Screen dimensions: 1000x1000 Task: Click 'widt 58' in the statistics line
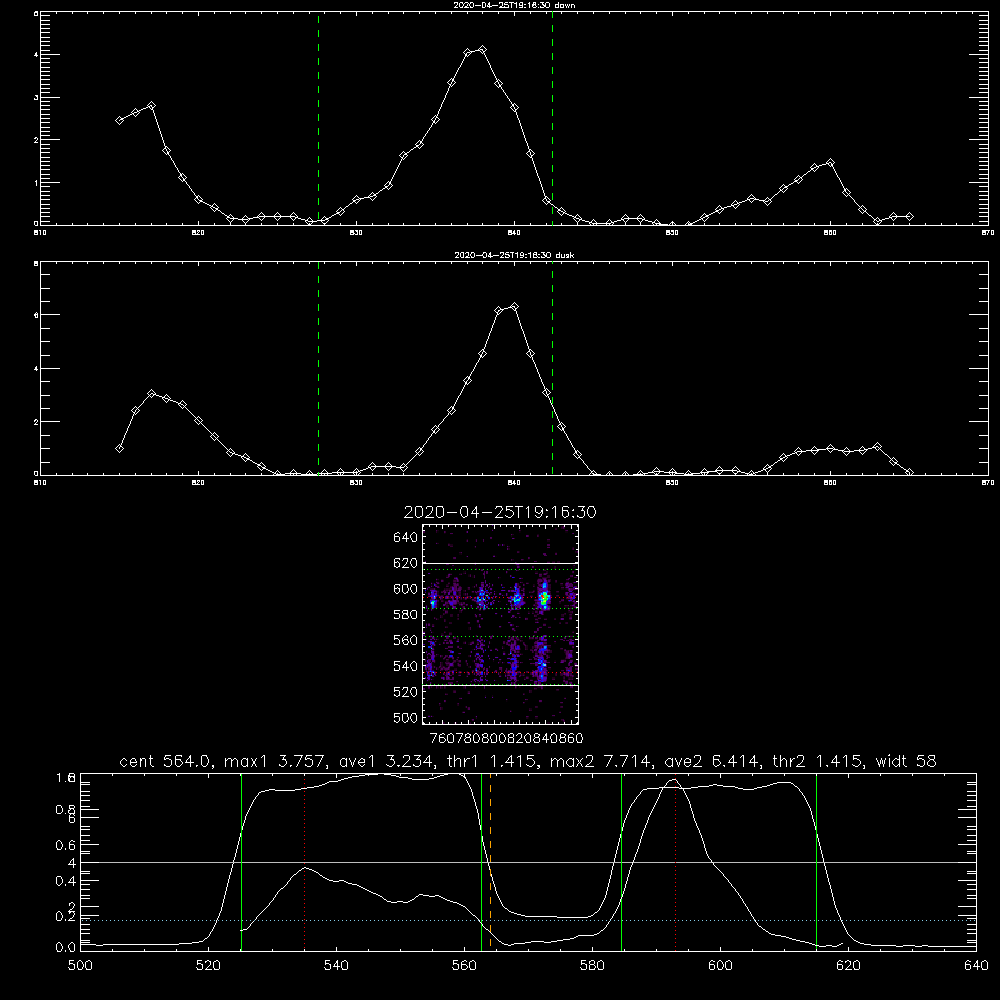pos(906,761)
